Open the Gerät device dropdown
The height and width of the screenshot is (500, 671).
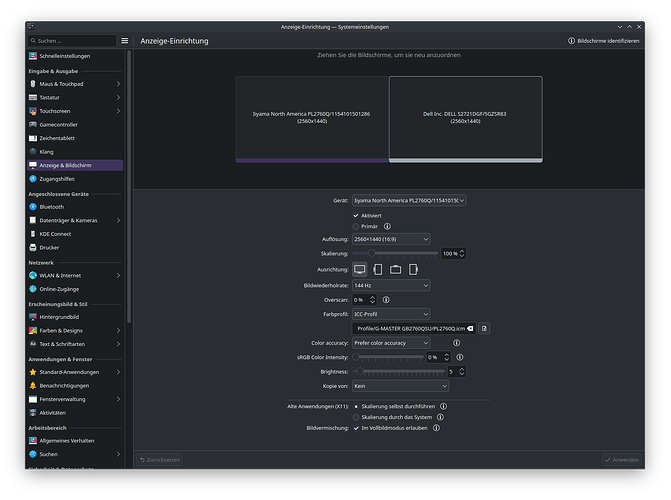[x=409, y=200]
